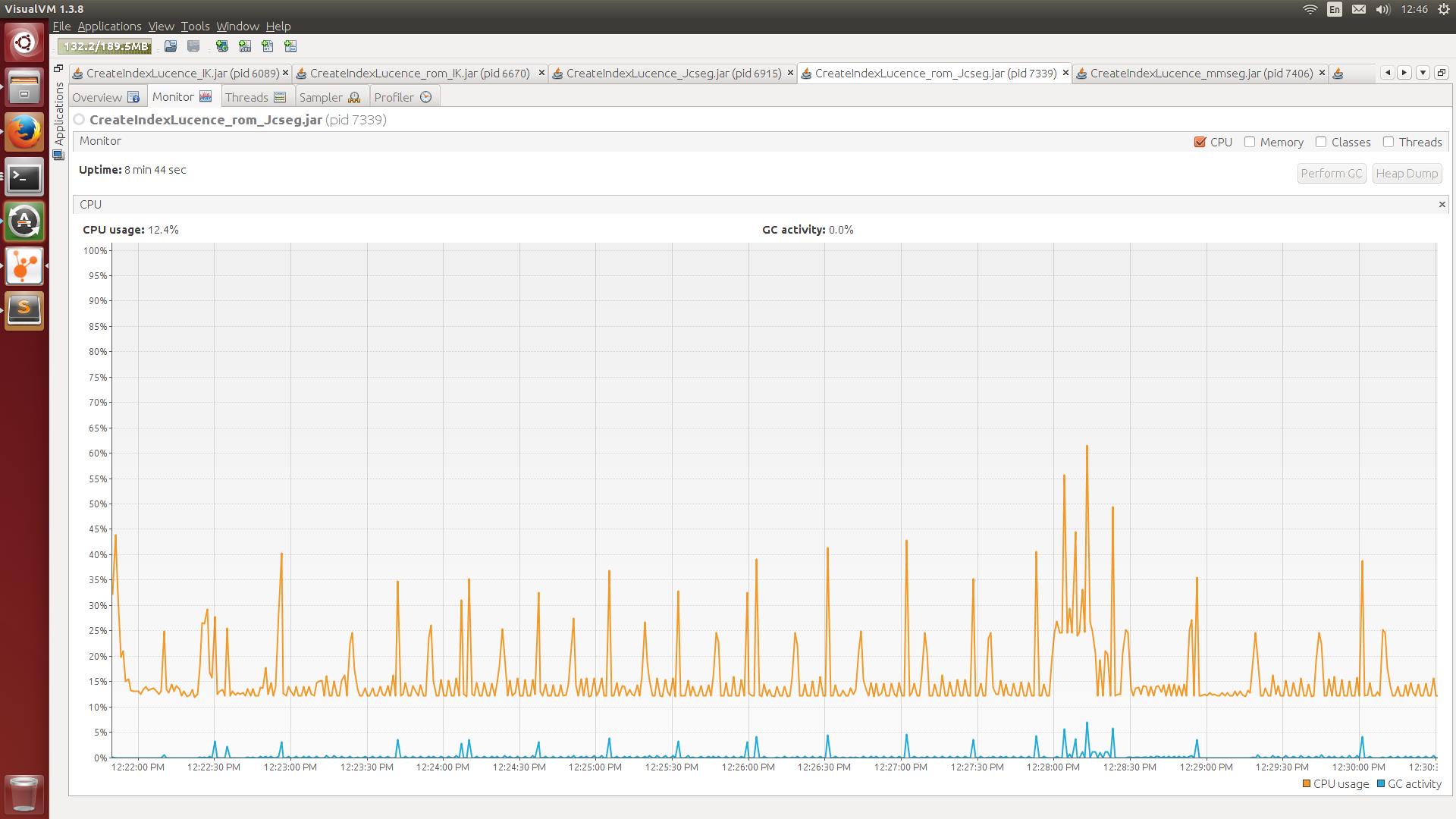Open Software Updater from the launcher
1456x819 pixels.
pos(24,221)
